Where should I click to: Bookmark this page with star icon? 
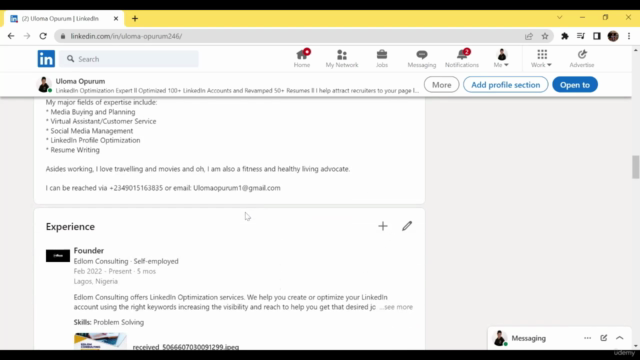tap(545, 36)
